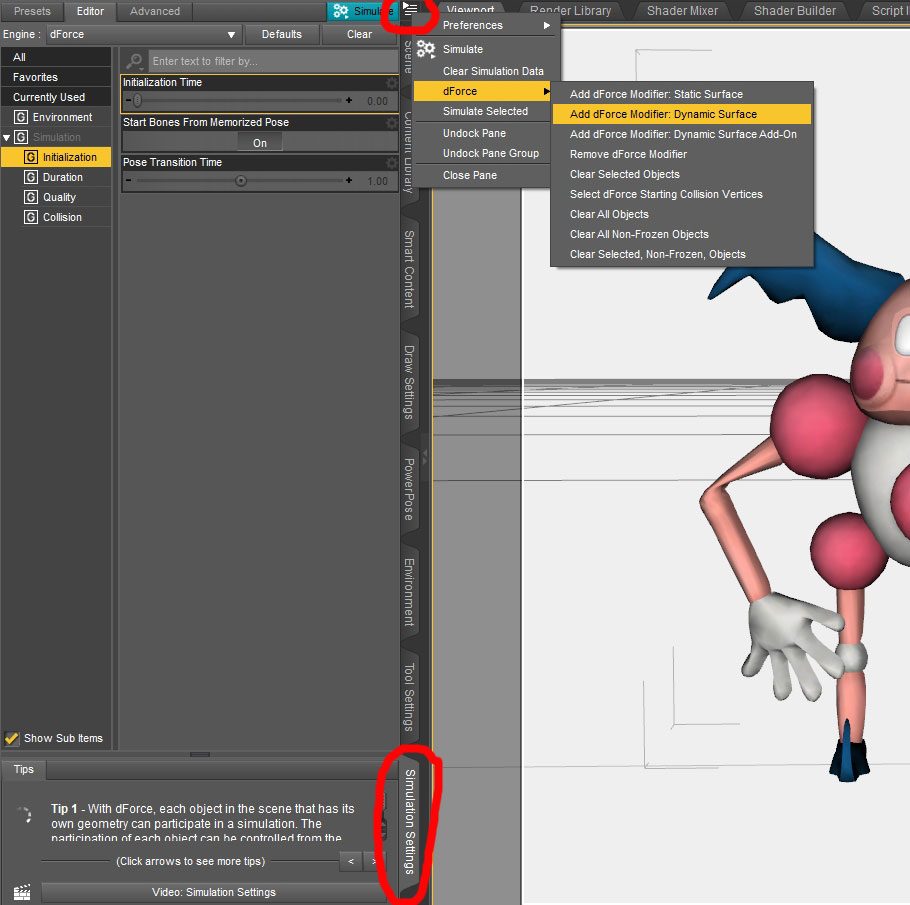The image size is (910, 905).
Task: Open the Tips tab
Action: click(x=24, y=769)
